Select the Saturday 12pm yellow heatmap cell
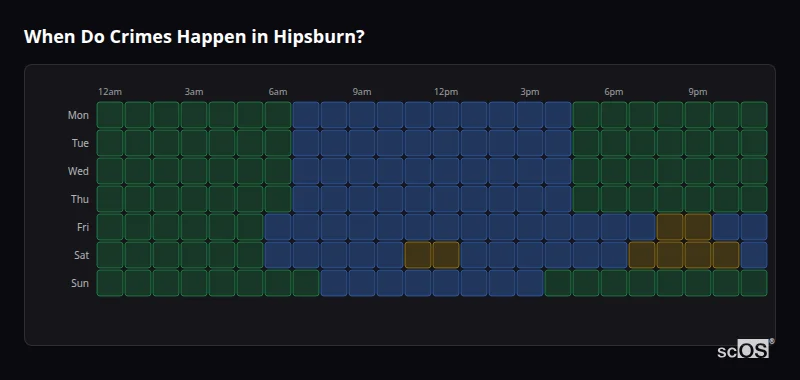The width and height of the screenshot is (800, 380). 446,255
